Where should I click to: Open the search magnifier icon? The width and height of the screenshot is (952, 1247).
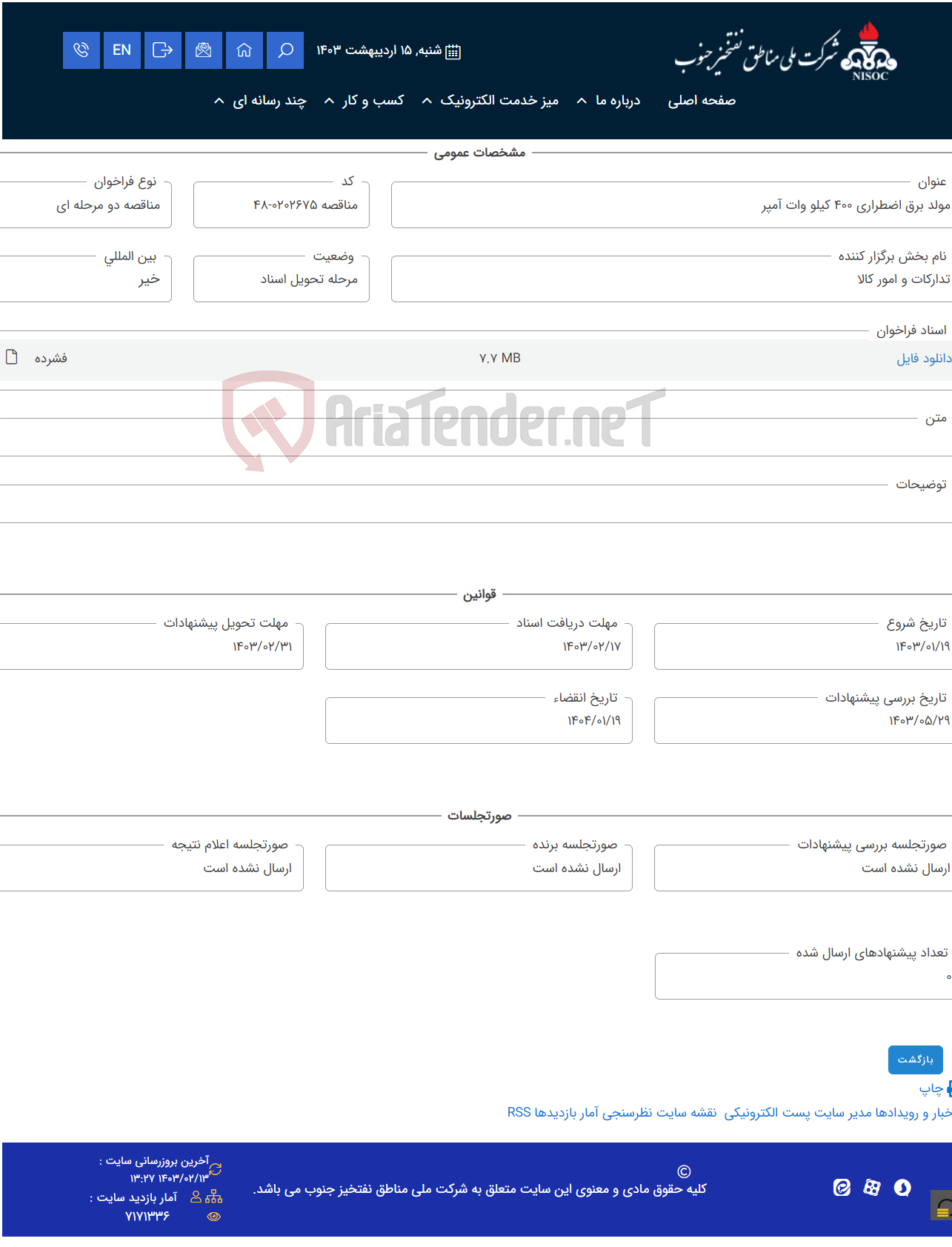point(285,50)
